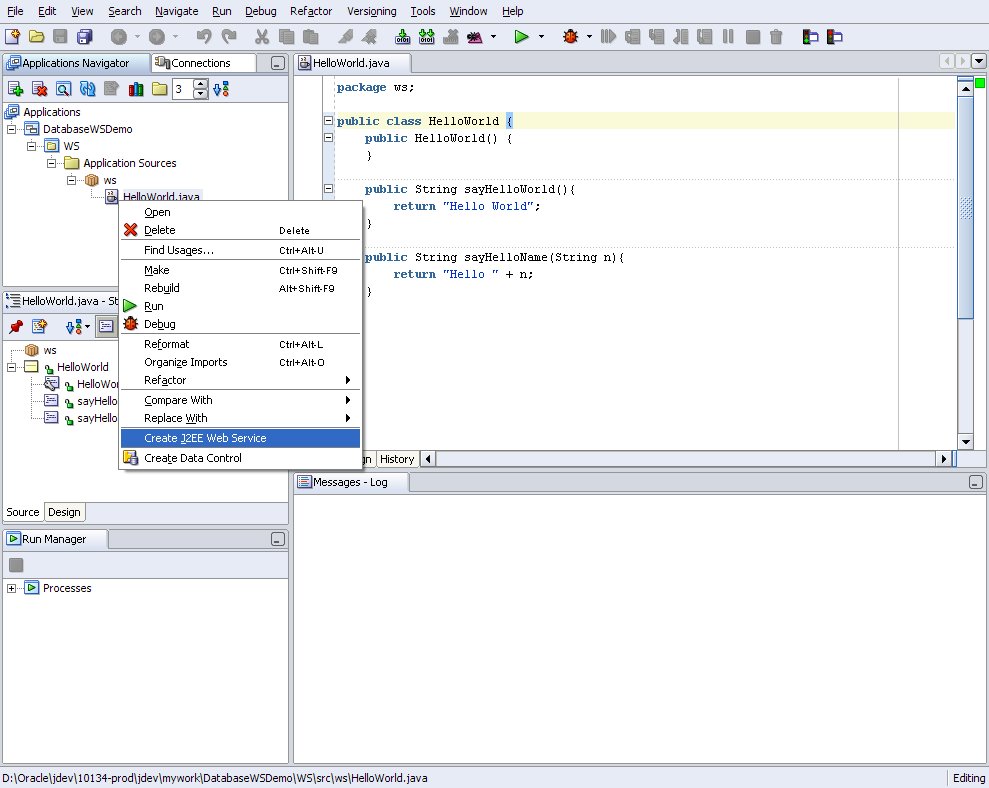Click the Redo arrow in toolbar

coord(229,37)
